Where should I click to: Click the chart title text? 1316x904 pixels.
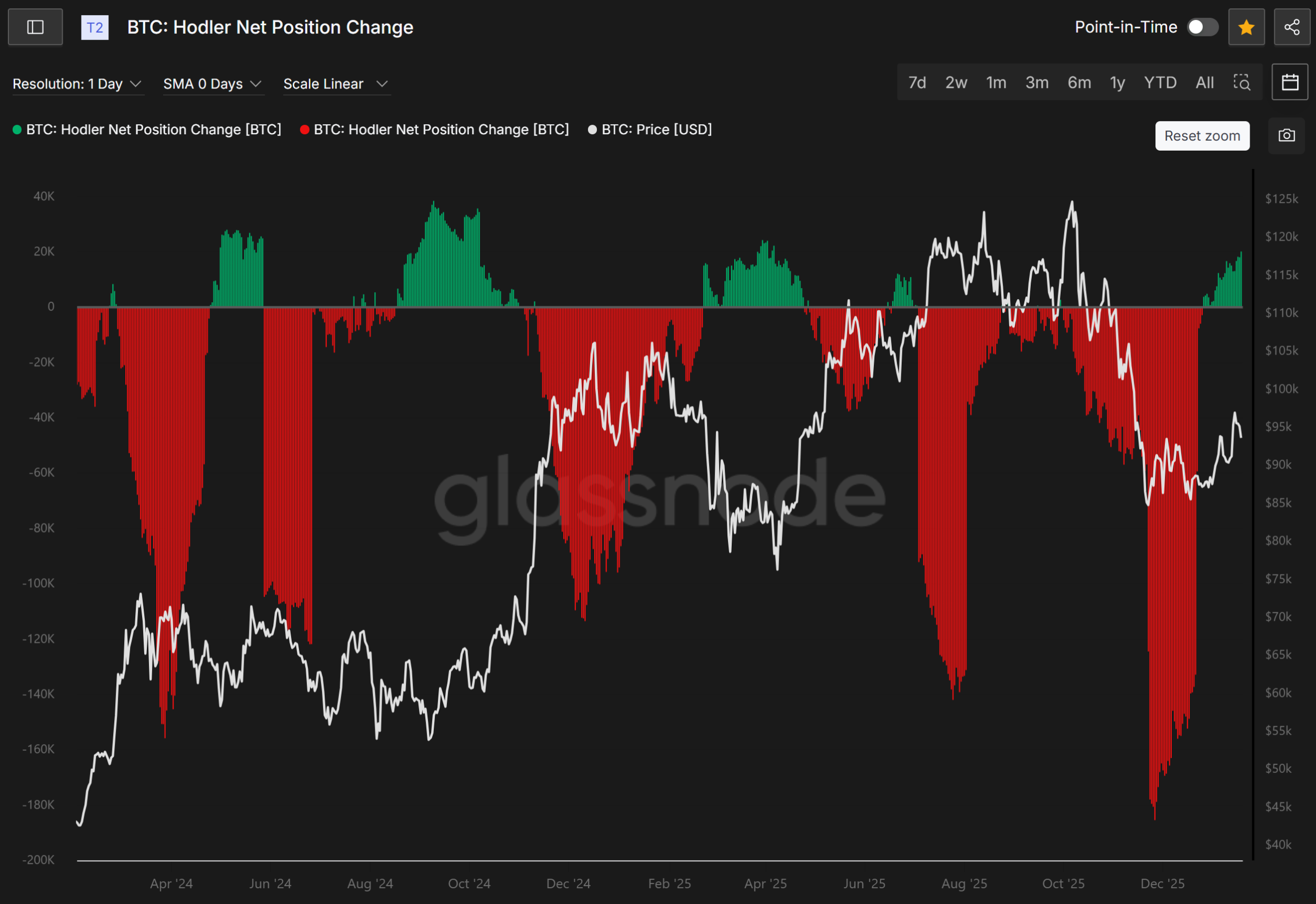click(x=270, y=27)
